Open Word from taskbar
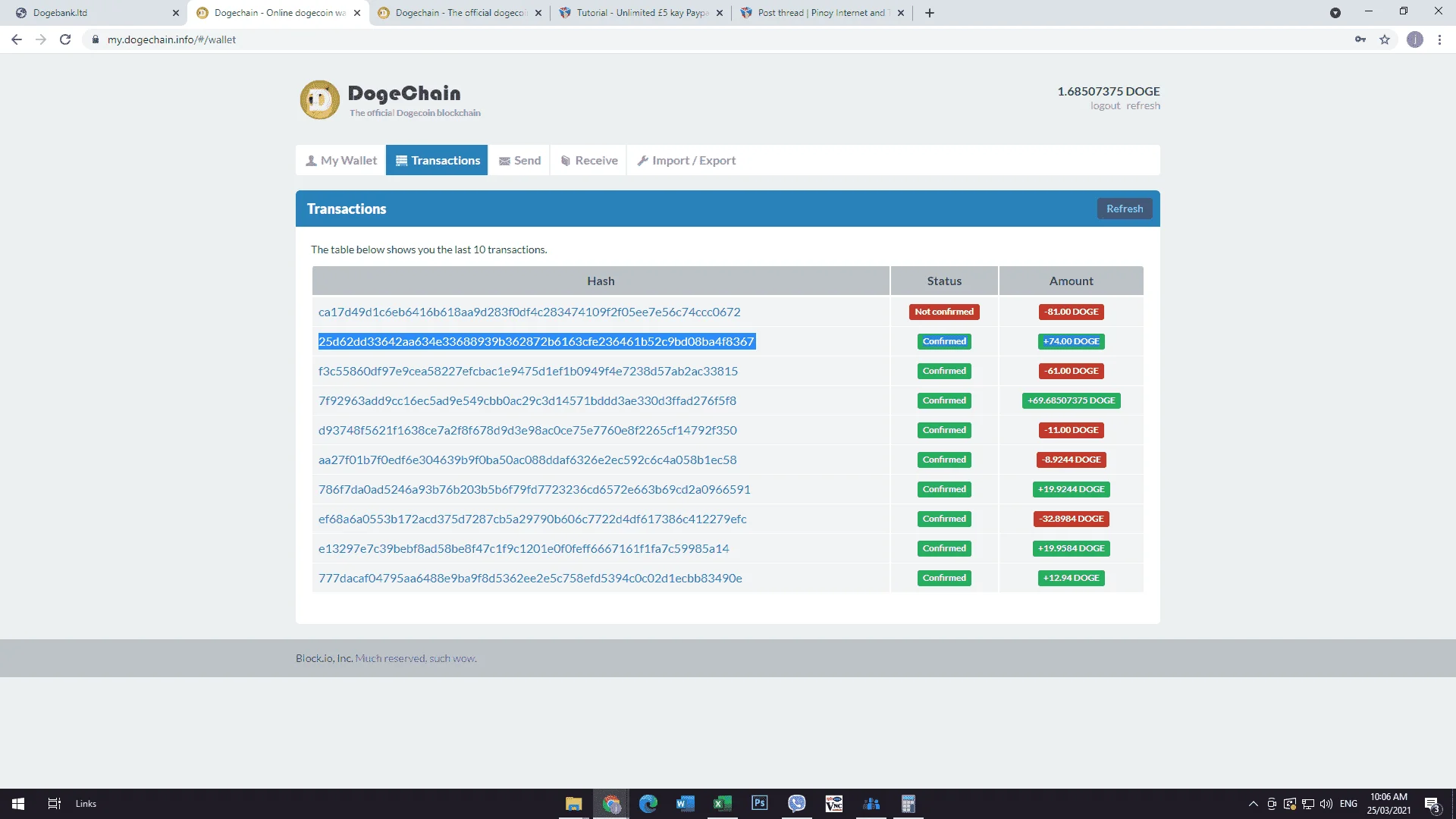The height and width of the screenshot is (819, 1456). [x=685, y=804]
